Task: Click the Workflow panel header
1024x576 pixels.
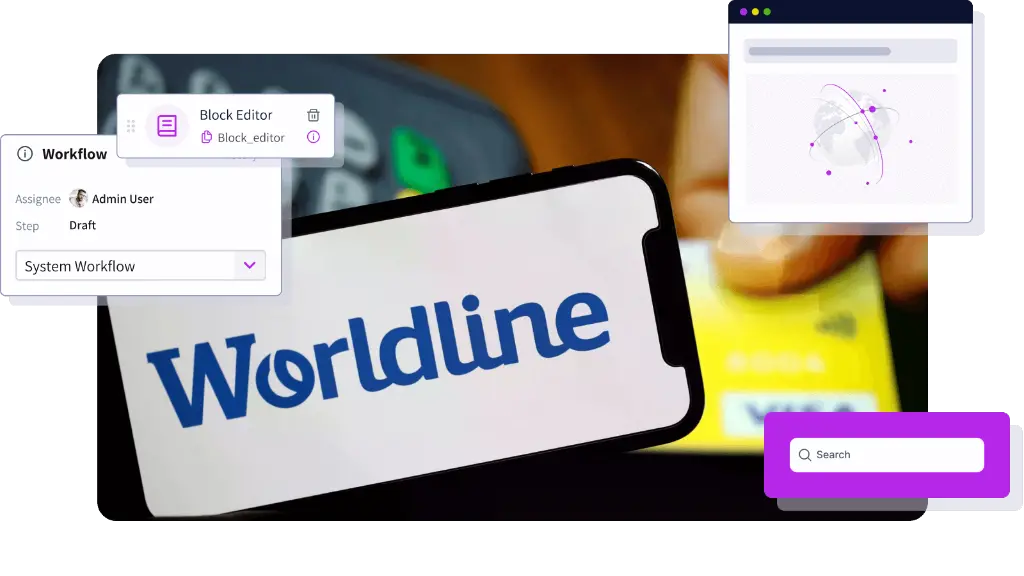Action: pos(75,154)
